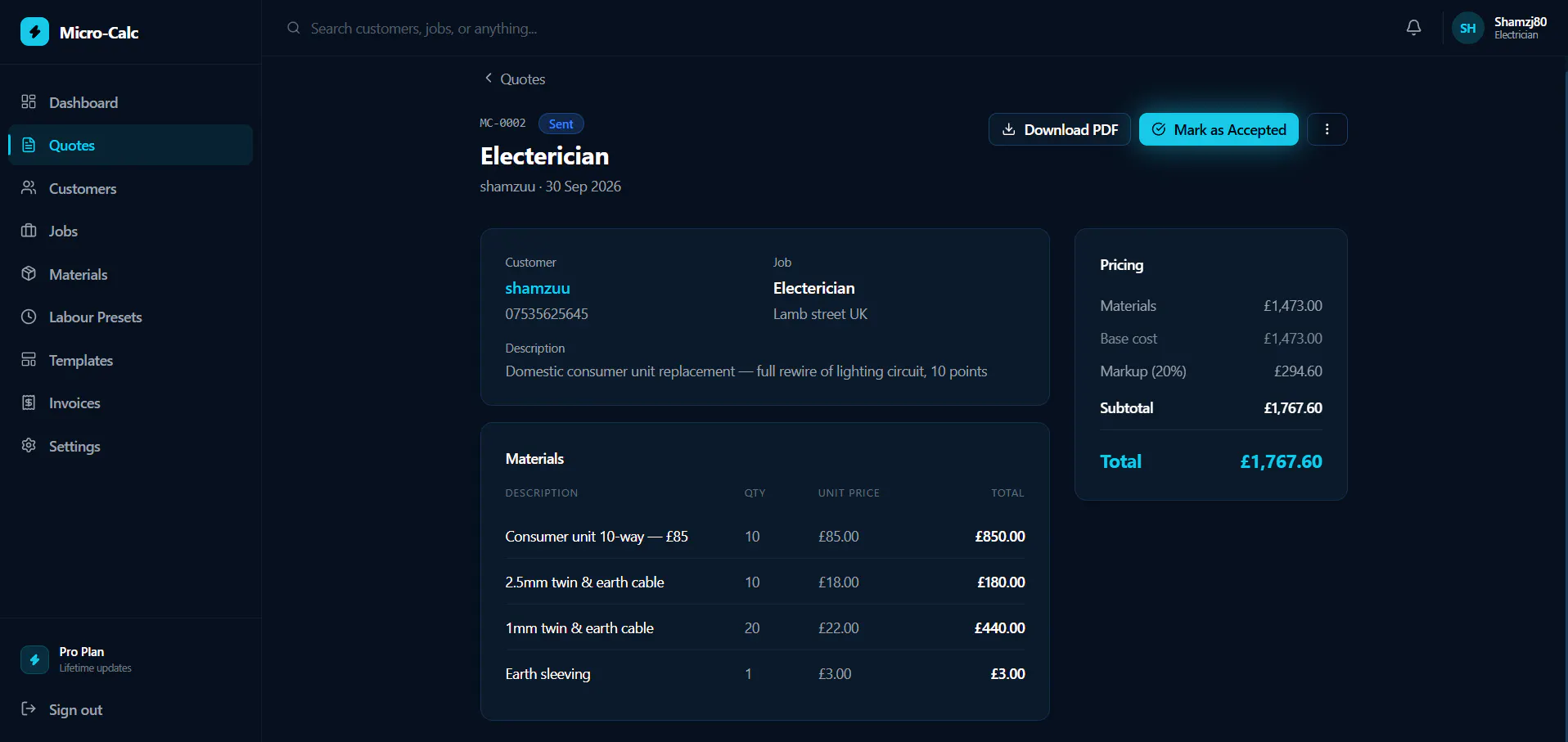
Task: Click the Templates layout icon
Action: tap(29, 359)
